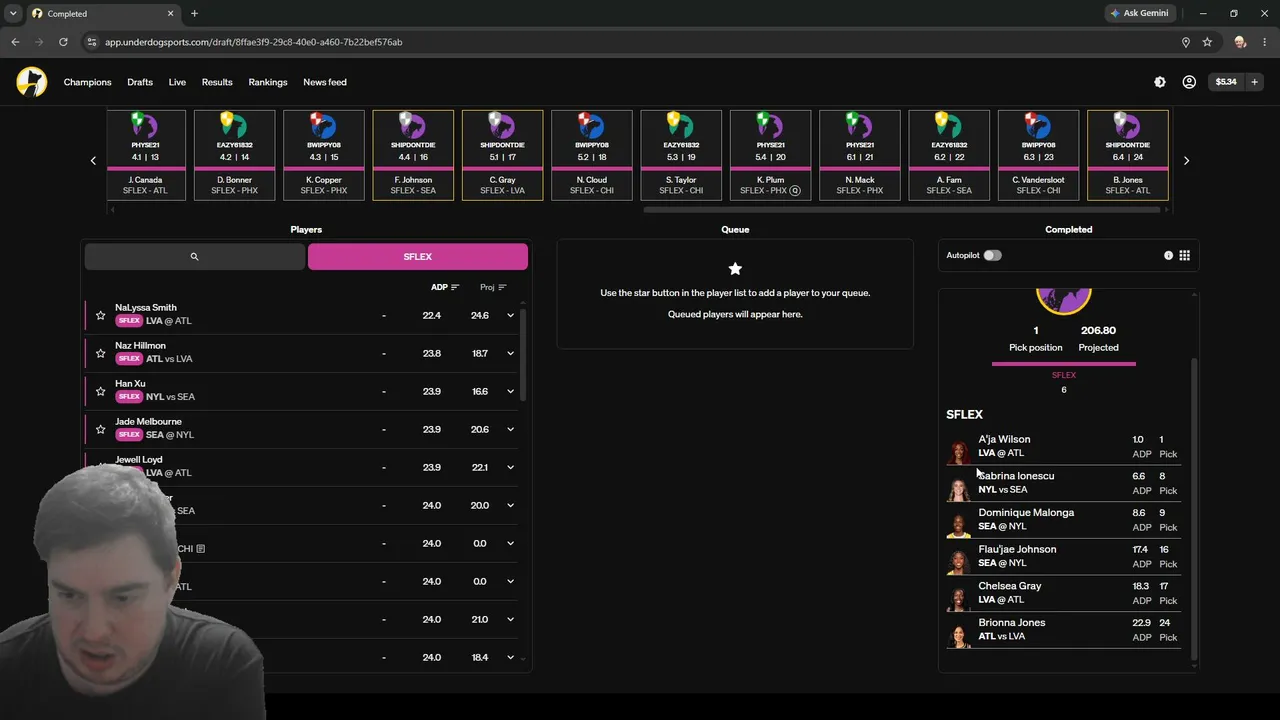This screenshot has height=720, width=1280.
Task: Open Dominique Malonga in the roster
Action: pyautogui.click(x=1064, y=520)
